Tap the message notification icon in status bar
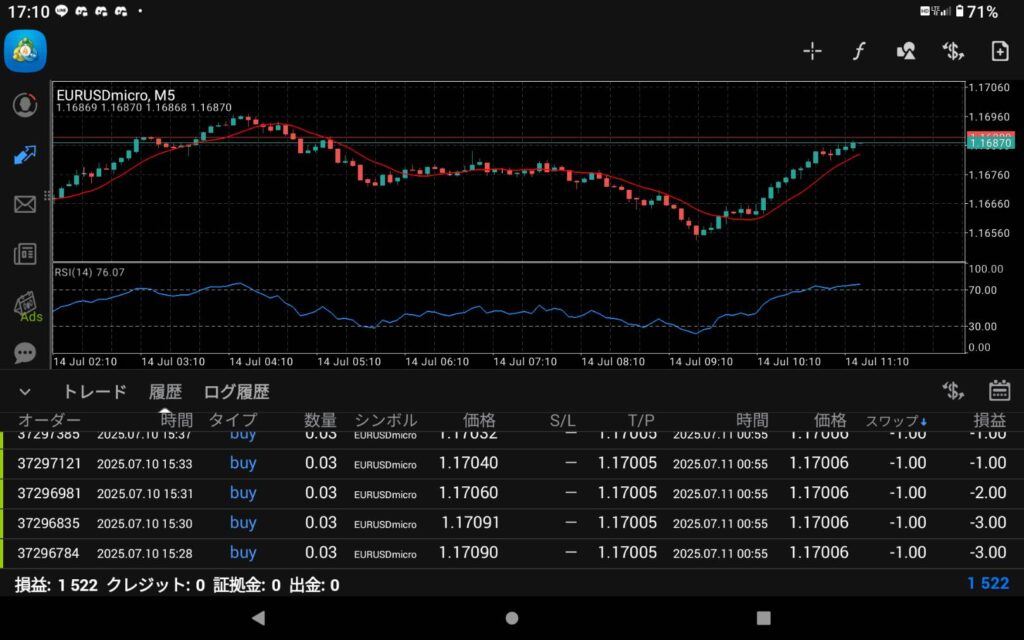Screen dimensions: 1024x640 (62, 11)
